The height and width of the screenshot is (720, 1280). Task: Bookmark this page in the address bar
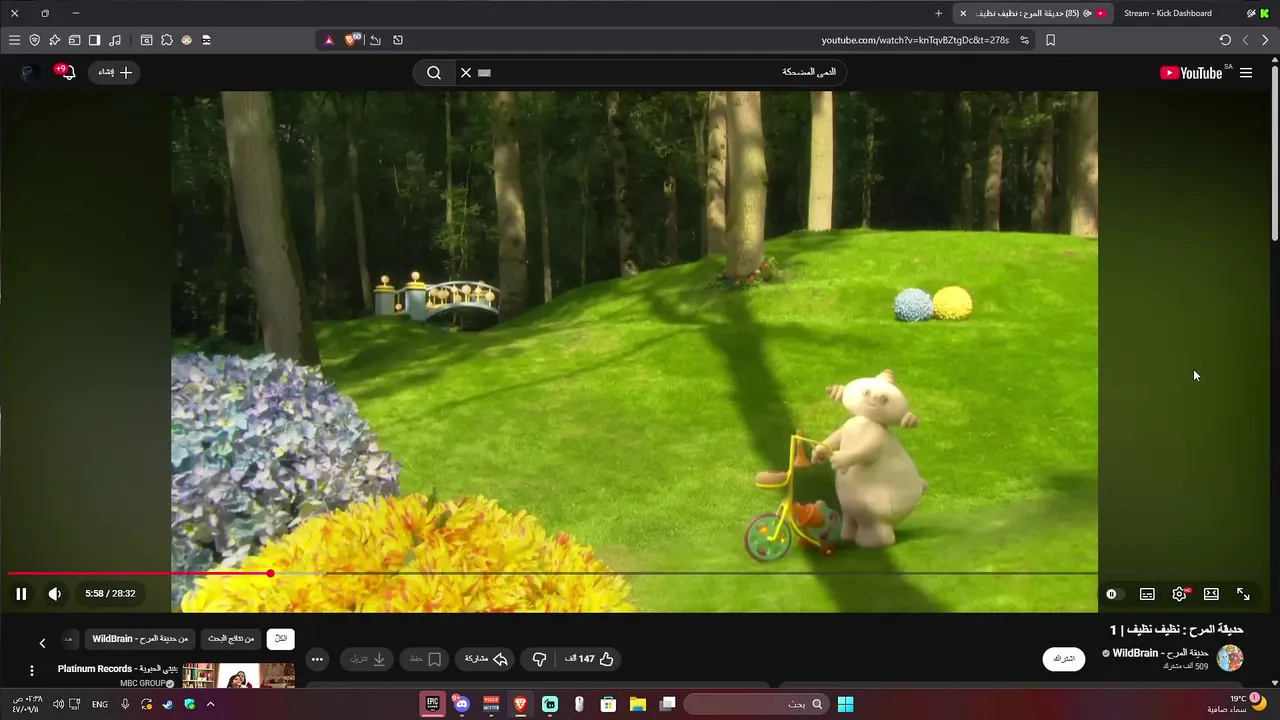click(x=1050, y=40)
